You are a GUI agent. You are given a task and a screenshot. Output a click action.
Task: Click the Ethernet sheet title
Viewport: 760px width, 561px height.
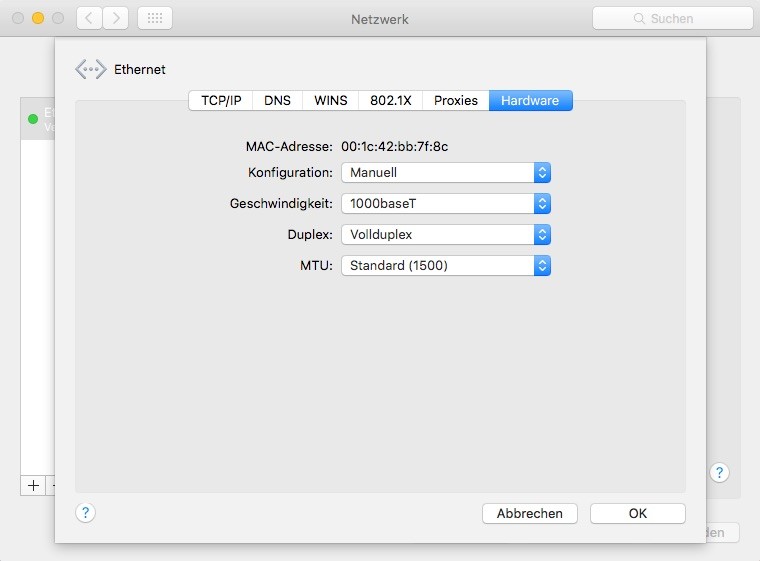point(140,69)
